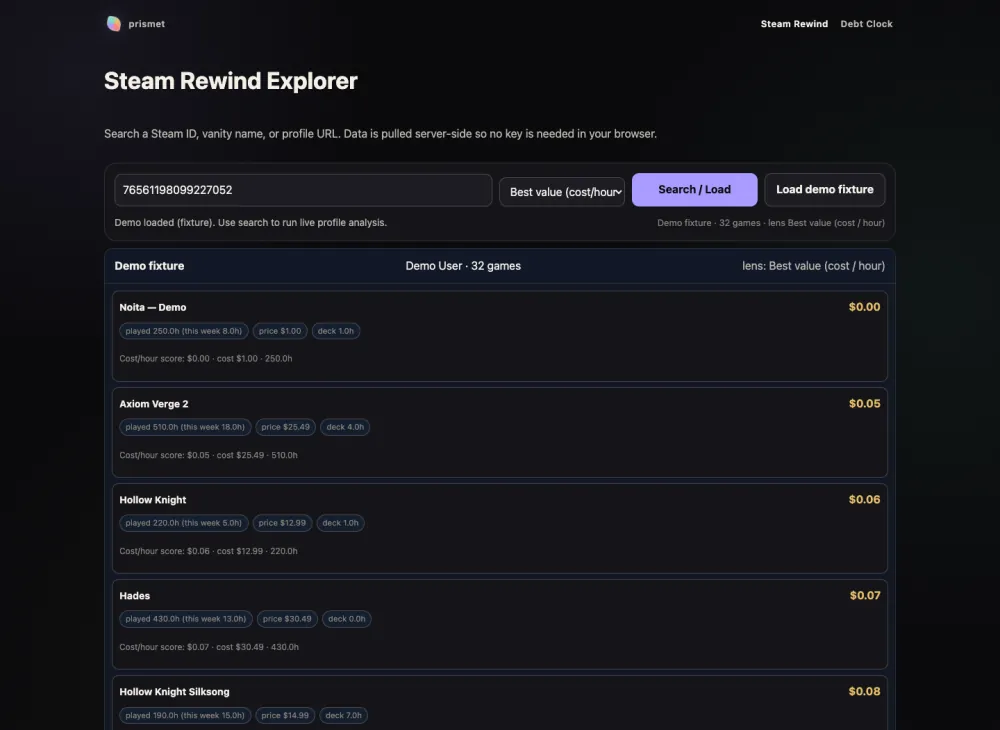Click the $0.05 score value
The height and width of the screenshot is (730, 1000).
coord(864,403)
